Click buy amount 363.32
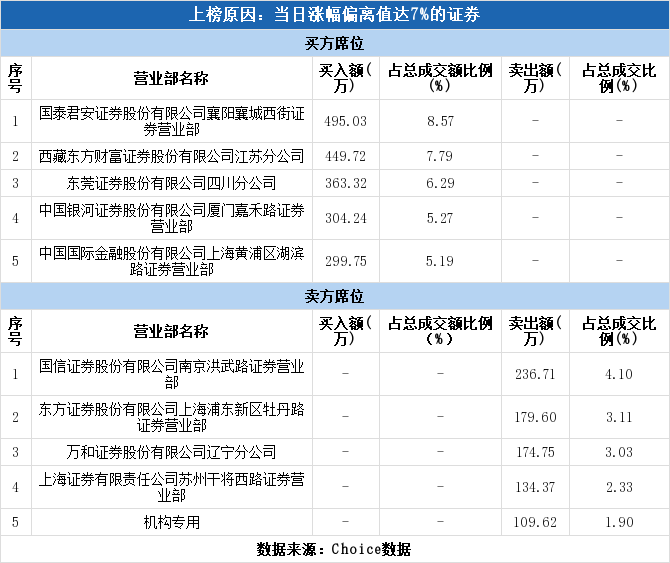Screen dimensions: 670x563 click(x=346, y=183)
